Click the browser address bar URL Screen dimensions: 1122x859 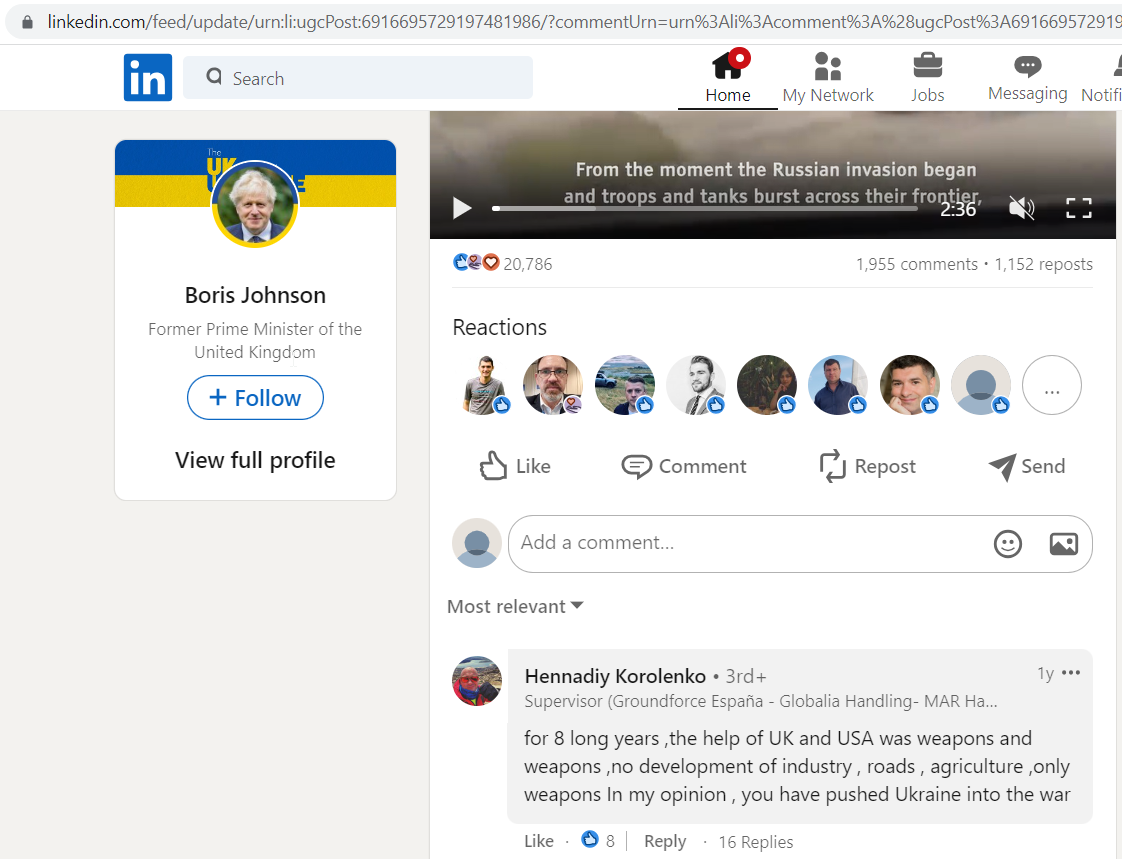coord(583,22)
